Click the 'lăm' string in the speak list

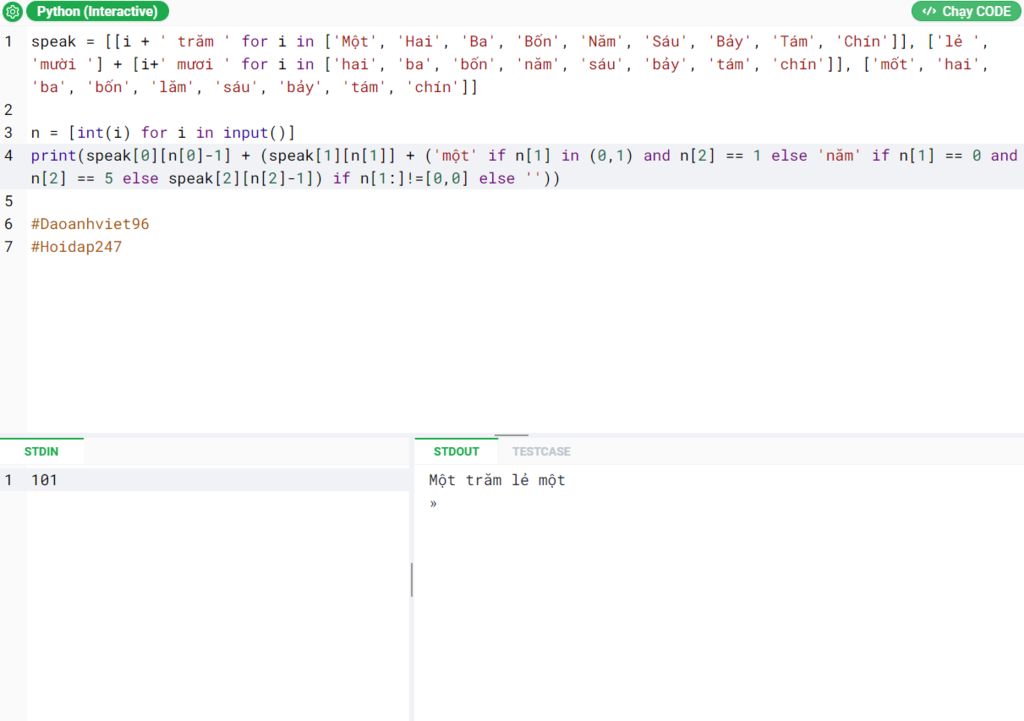click(172, 87)
